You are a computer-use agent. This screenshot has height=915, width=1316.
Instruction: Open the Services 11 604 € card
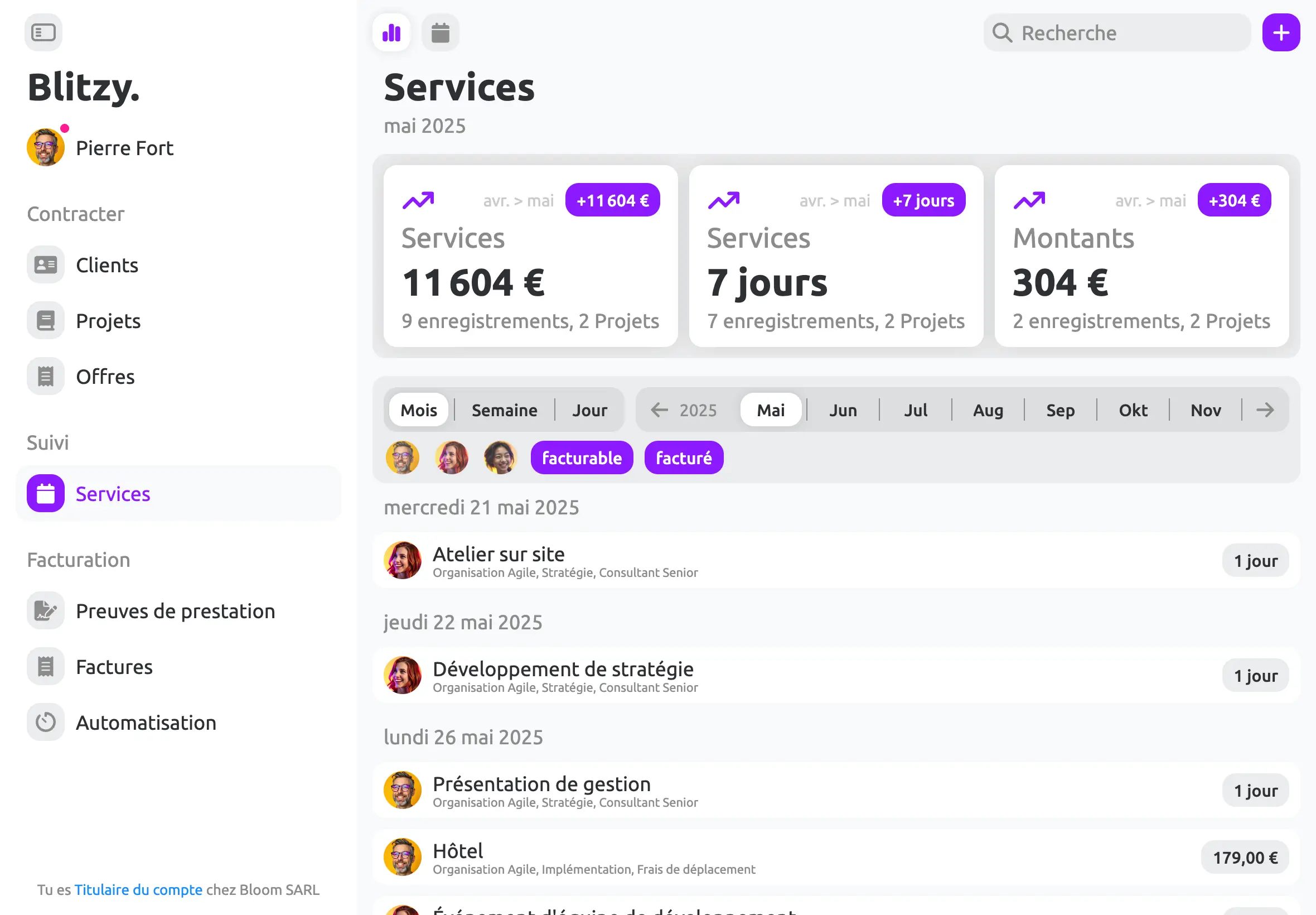(x=530, y=256)
